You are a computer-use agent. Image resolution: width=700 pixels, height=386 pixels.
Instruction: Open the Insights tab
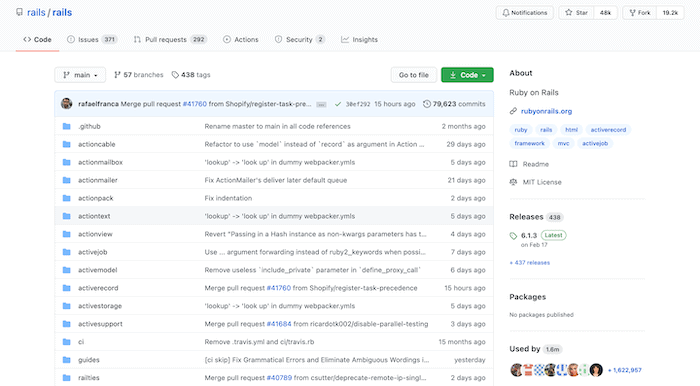pyautogui.click(x=359, y=39)
